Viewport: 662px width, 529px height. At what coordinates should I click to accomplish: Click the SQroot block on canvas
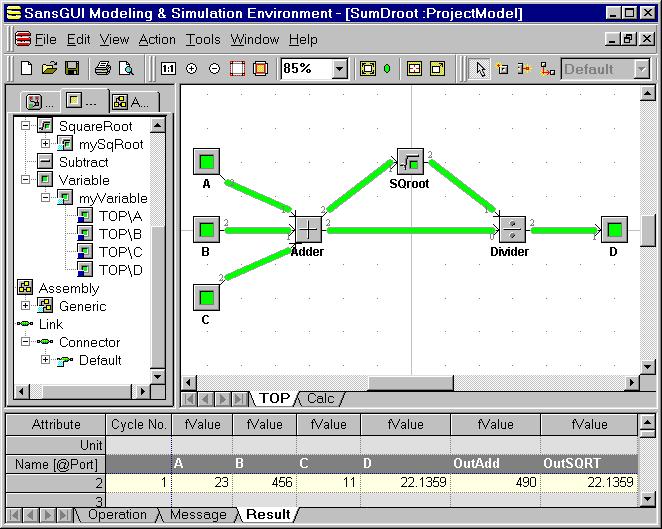[411, 161]
